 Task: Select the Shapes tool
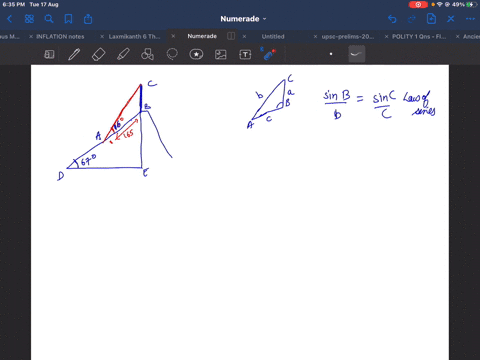point(147,54)
